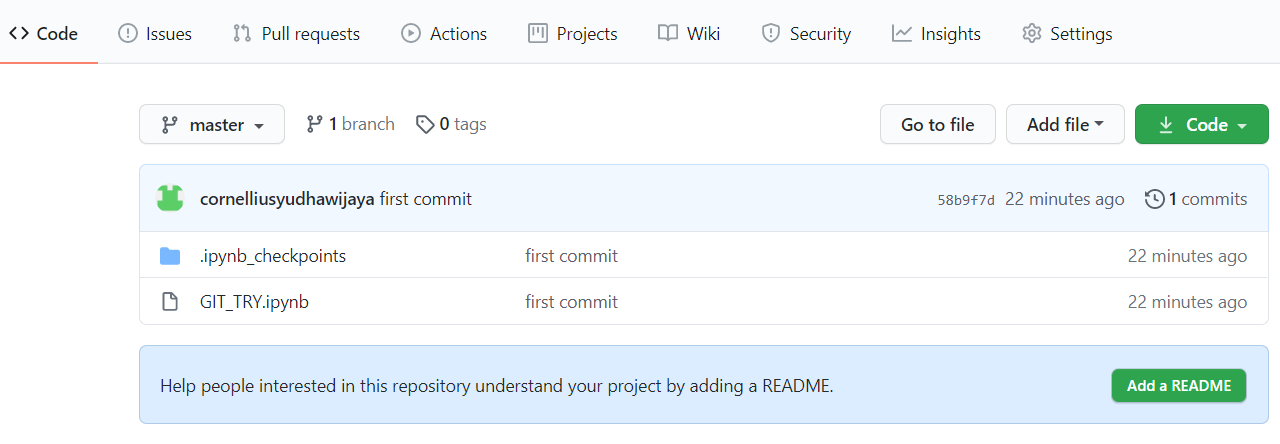Open the Settings gear tab
Screen dimensions: 1280x444
click(x=1067, y=34)
